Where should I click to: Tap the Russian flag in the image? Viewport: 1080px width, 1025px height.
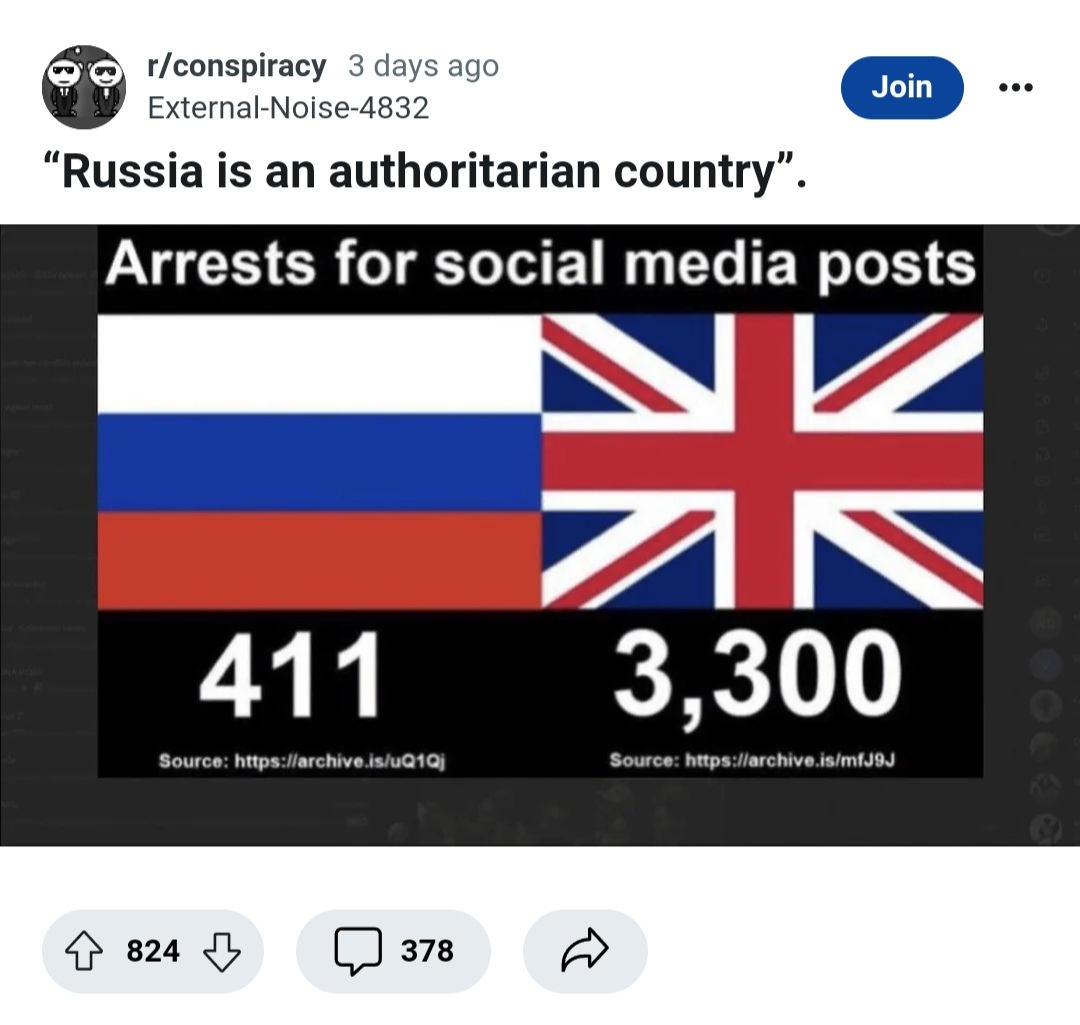pyautogui.click(x=320, y=460)
